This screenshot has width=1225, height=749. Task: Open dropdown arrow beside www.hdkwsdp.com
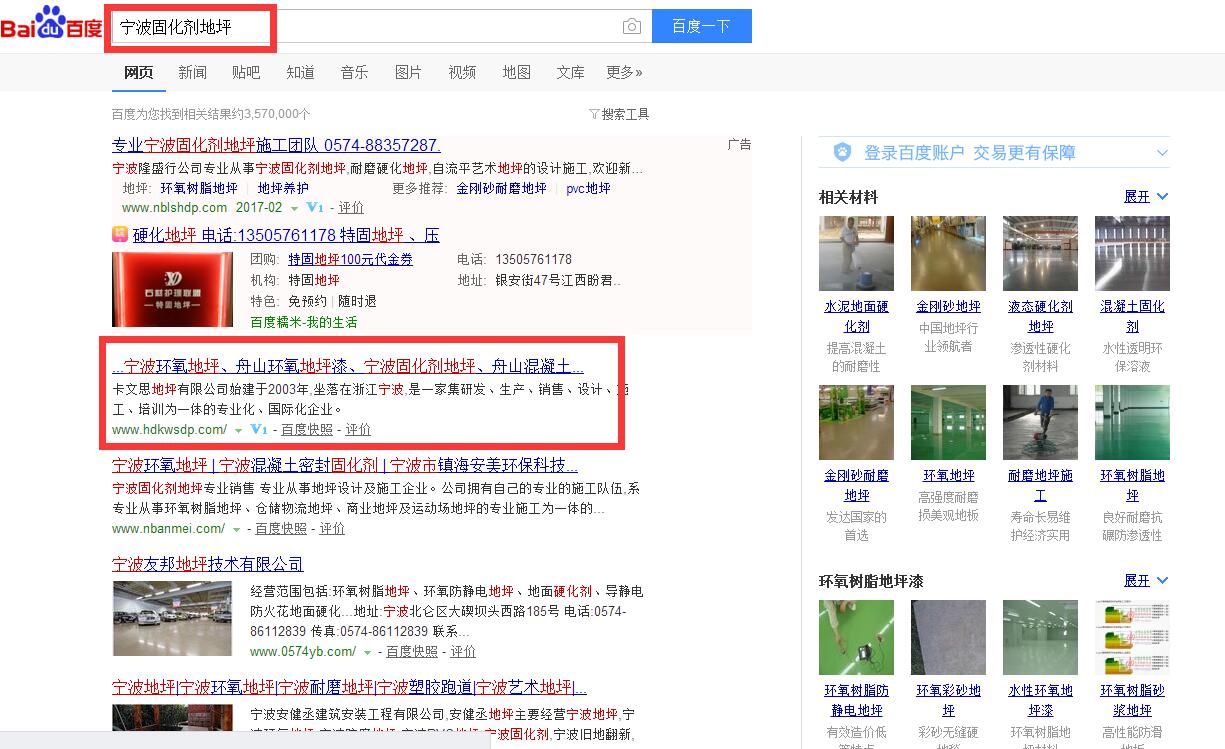[238, 431]
